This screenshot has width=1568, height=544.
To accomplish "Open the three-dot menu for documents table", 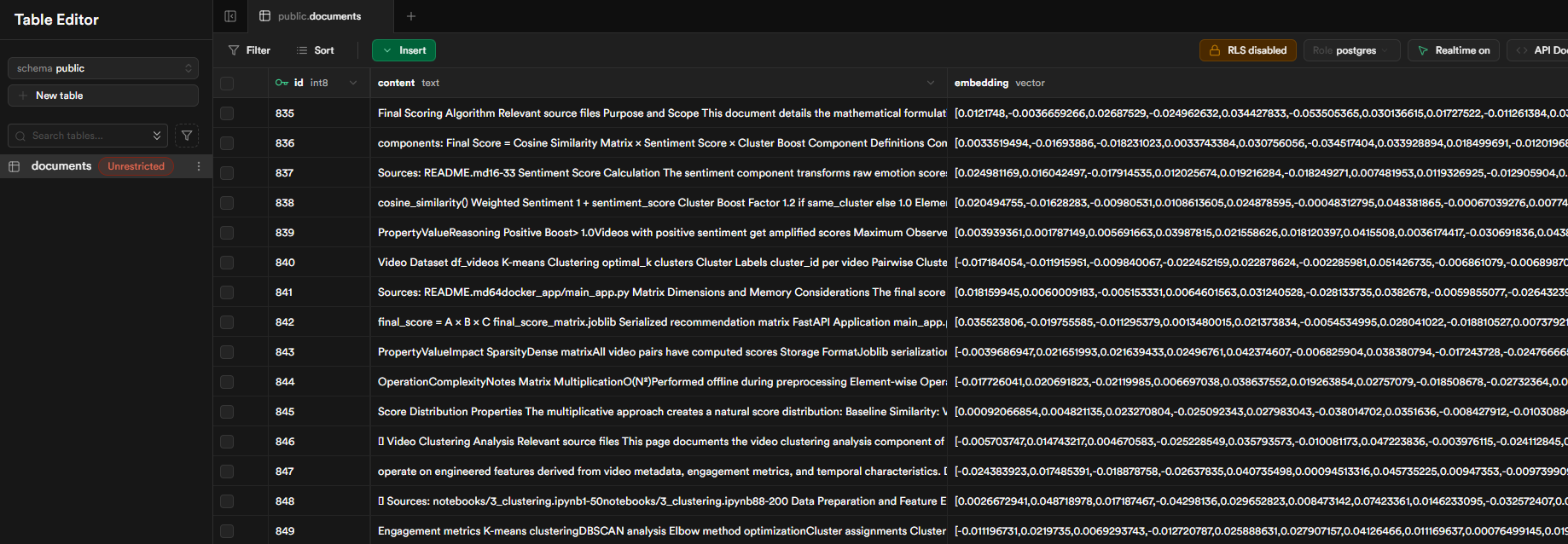I will click(x=199, y=166).
